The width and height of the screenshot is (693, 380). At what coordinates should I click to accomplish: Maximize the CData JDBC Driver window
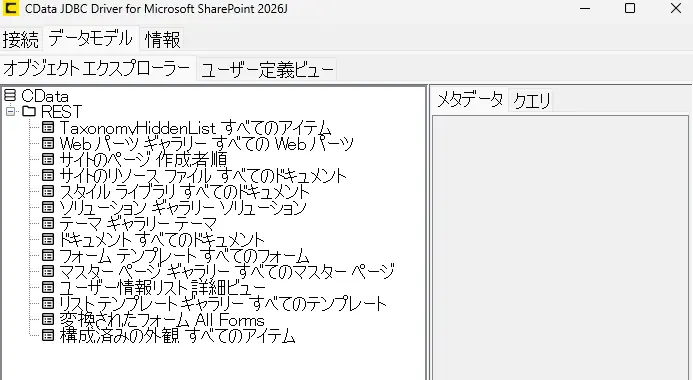pyautogui.click(x=630, y=8)
